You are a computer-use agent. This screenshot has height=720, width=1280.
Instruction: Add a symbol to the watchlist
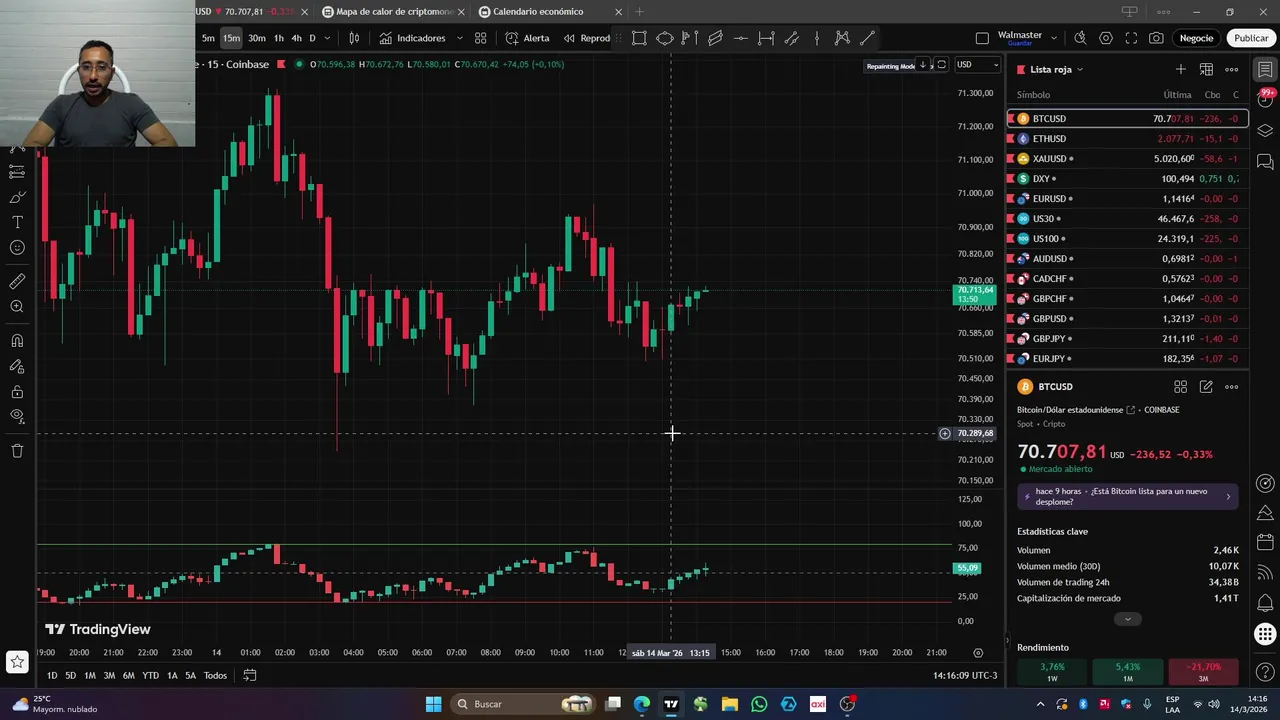(1181, 69)
